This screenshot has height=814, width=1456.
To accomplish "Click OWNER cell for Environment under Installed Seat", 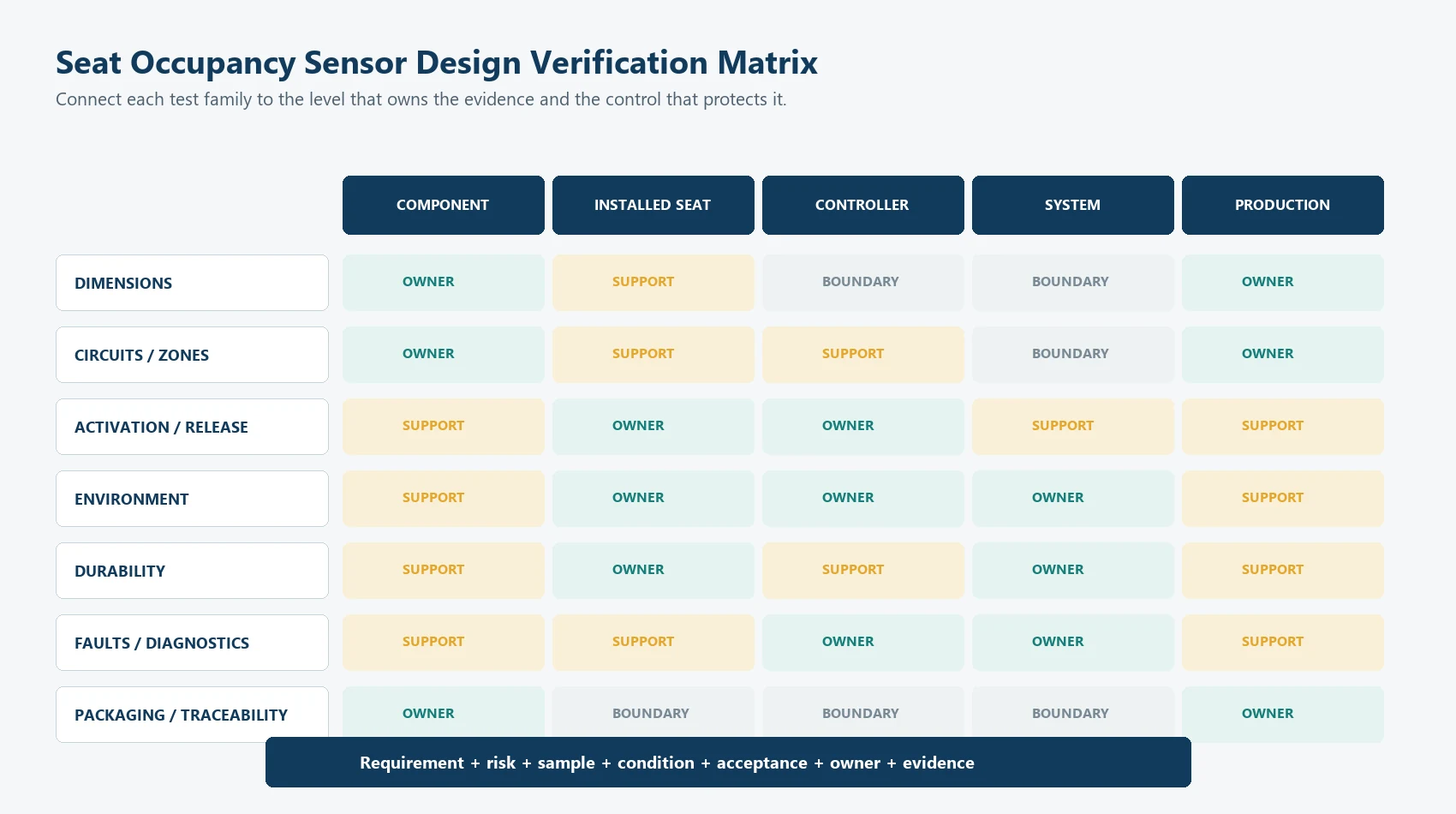I will coord(653,499).
